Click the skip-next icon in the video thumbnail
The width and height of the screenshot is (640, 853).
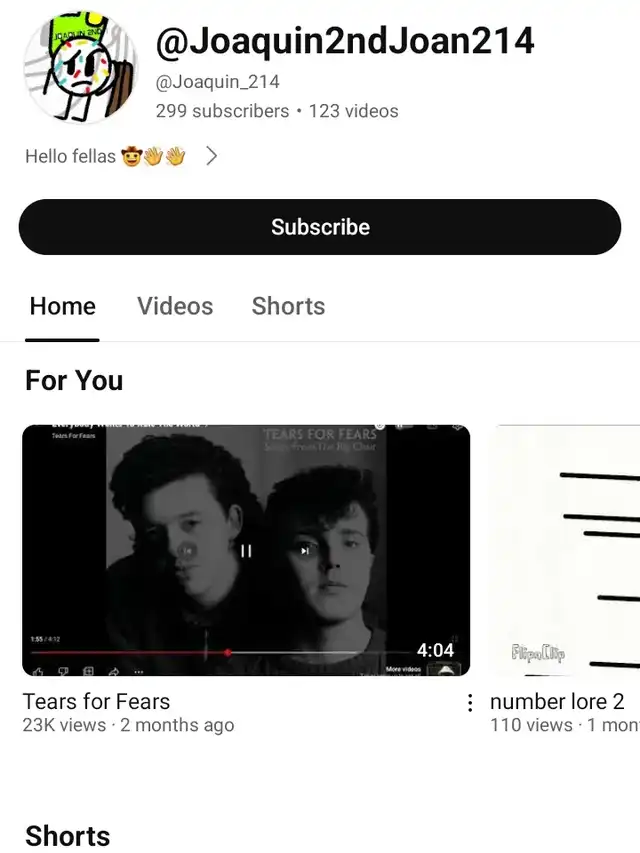point(305,551)
